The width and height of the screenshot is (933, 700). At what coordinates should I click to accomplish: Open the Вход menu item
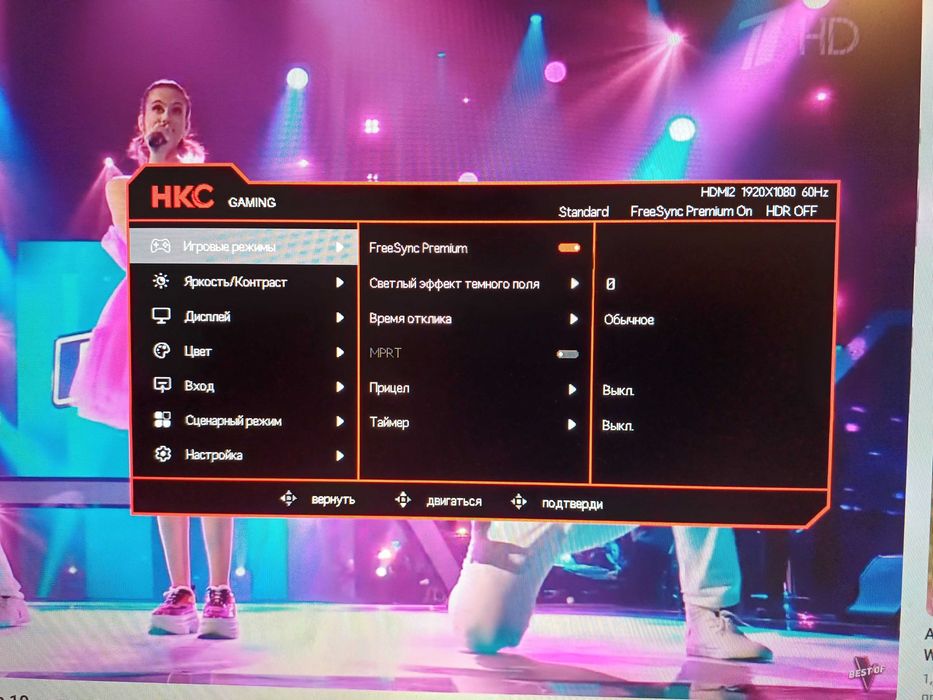[244, 386]
